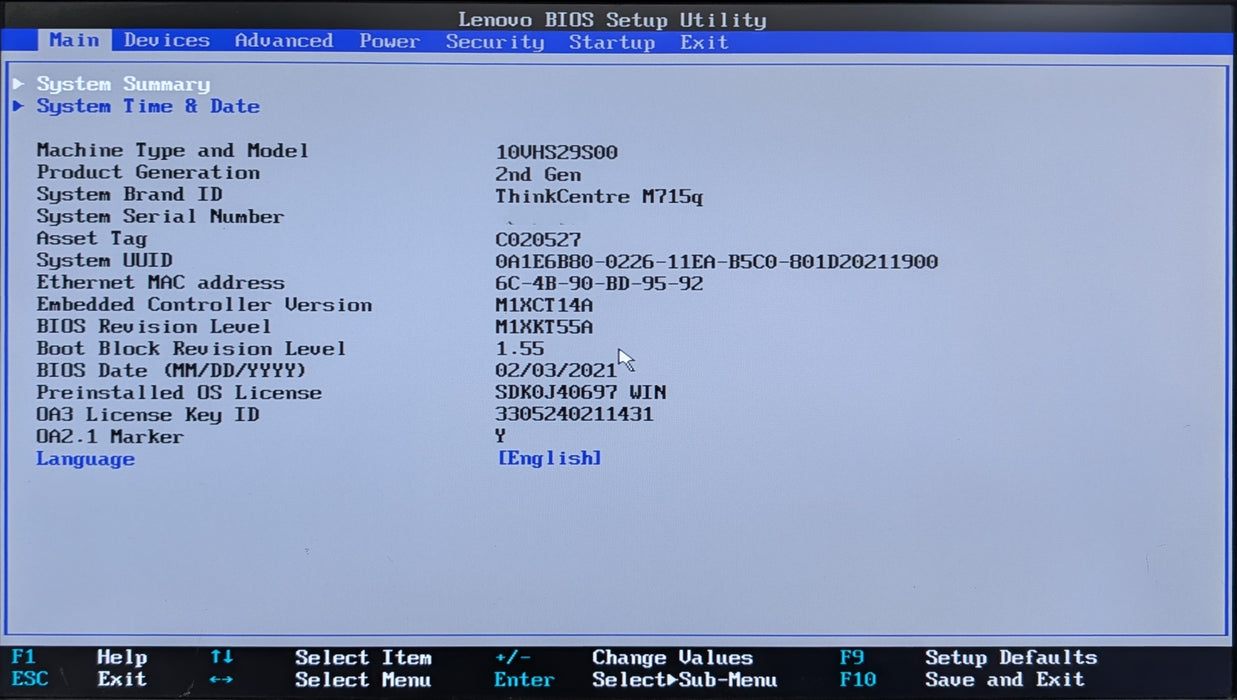Image resolution: width=1237 pixels, height=700 pixels.
Task: Click Preinstalled OS License label
Action: click(179, 393)
